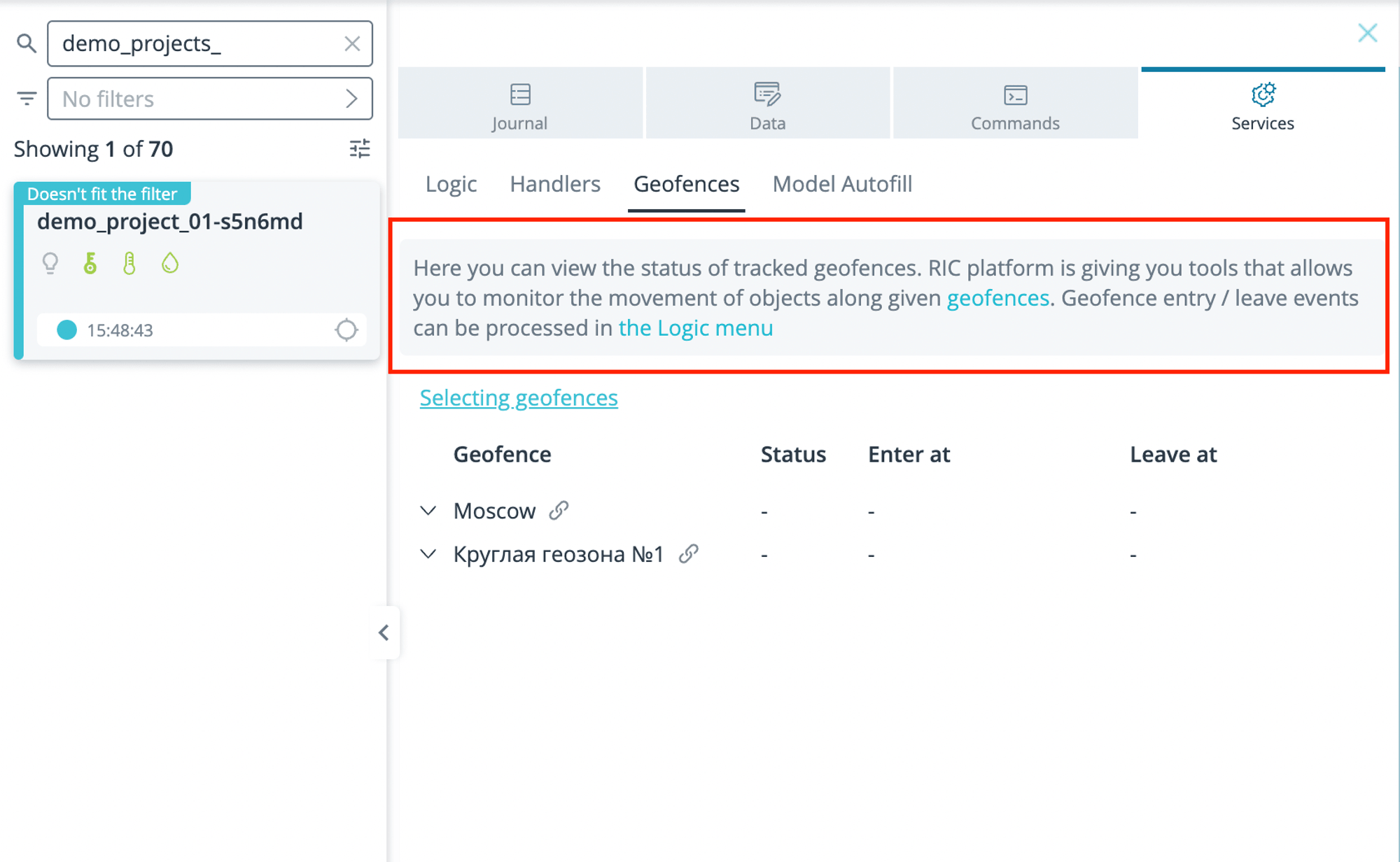Locate device with crosshair target icon

[346, 330]
